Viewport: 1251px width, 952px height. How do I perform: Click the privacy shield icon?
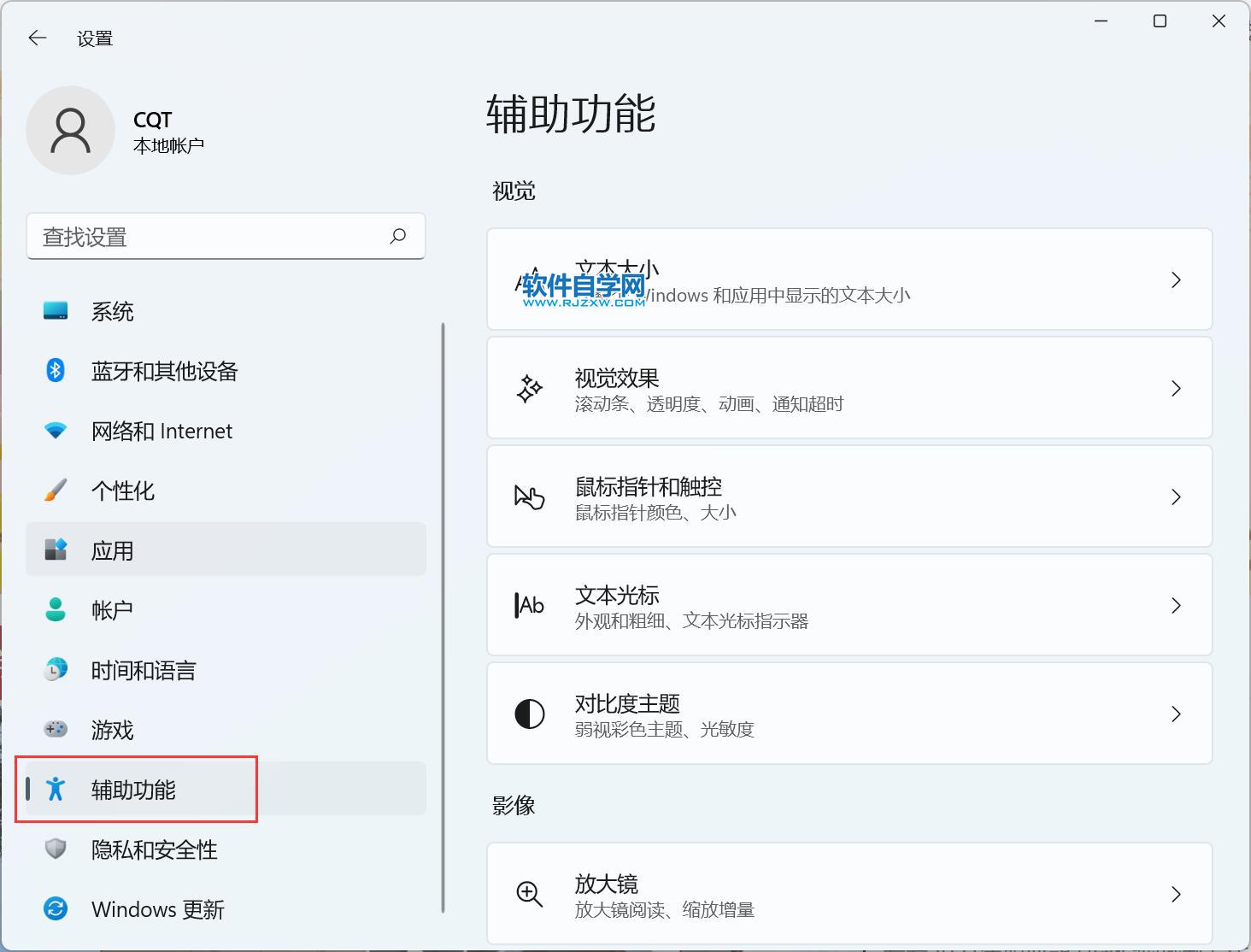pos(56,849)
